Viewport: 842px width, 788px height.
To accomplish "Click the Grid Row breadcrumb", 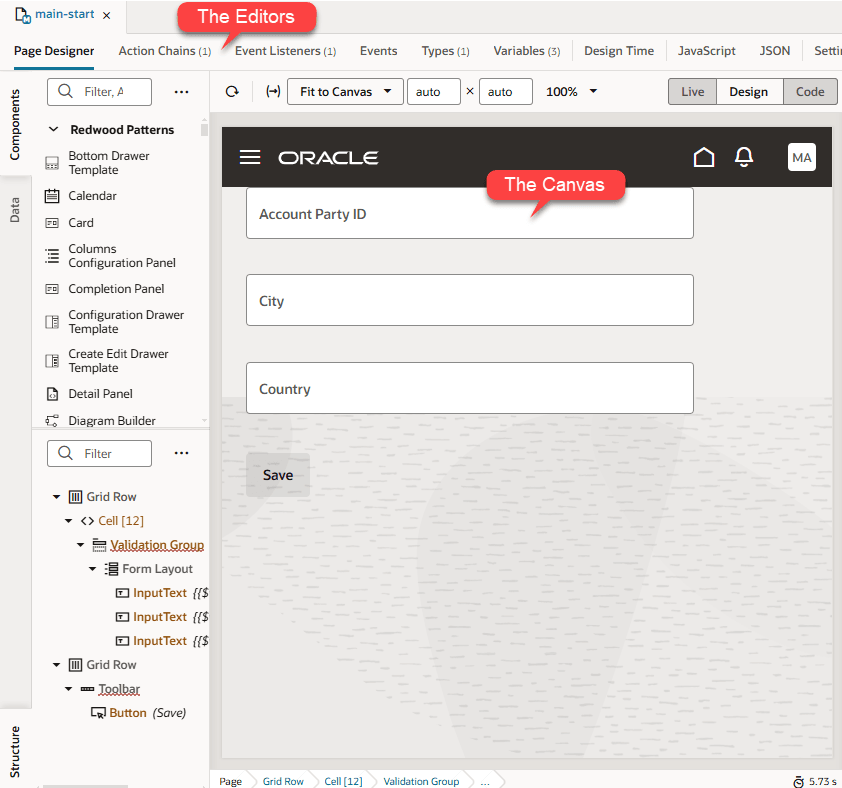I will (283, 782).
